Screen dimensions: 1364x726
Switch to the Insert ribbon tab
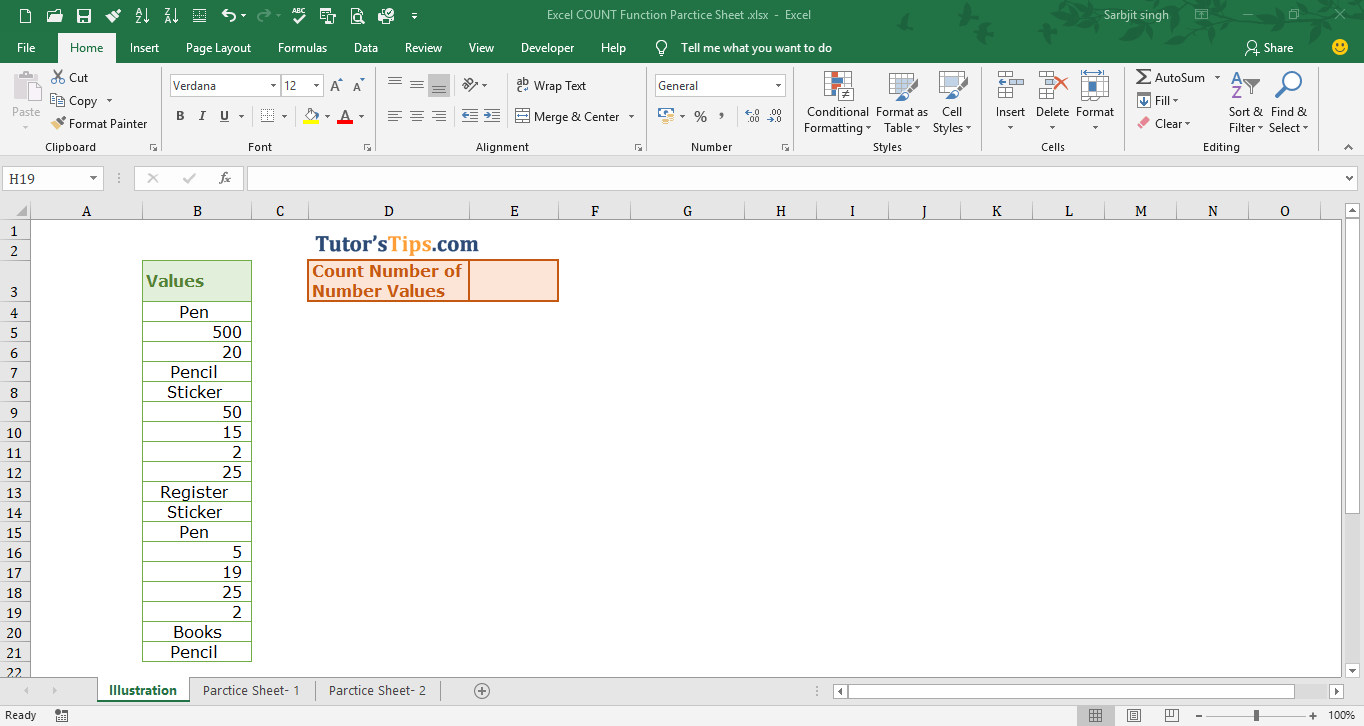144,48
